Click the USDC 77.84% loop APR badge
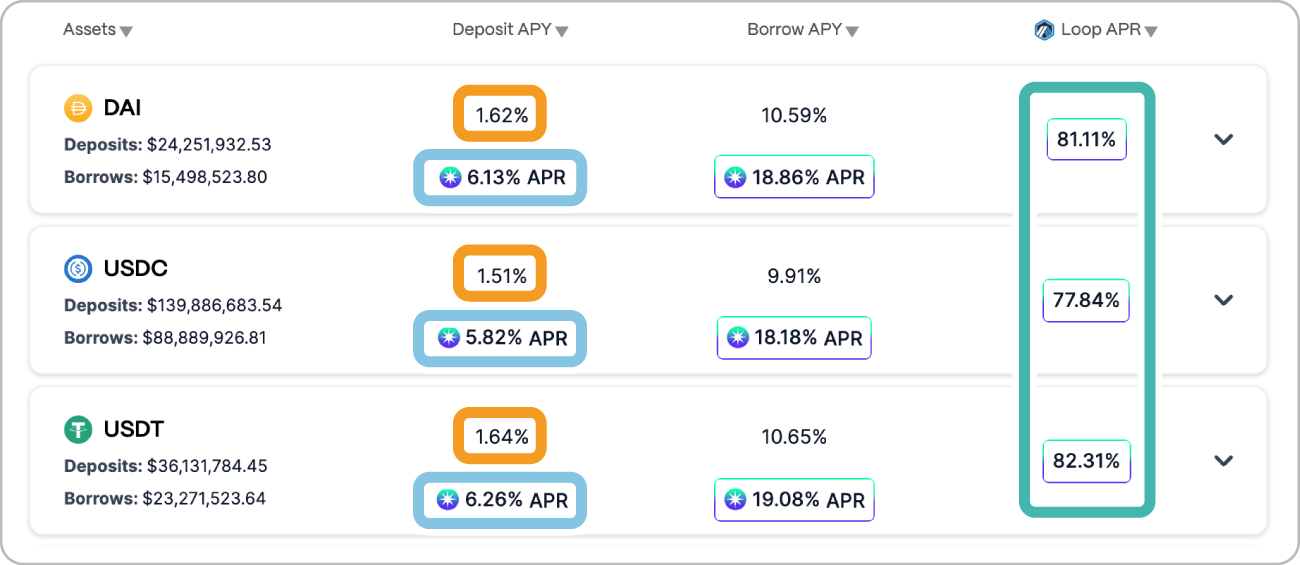 click(x=1086, y=300)
